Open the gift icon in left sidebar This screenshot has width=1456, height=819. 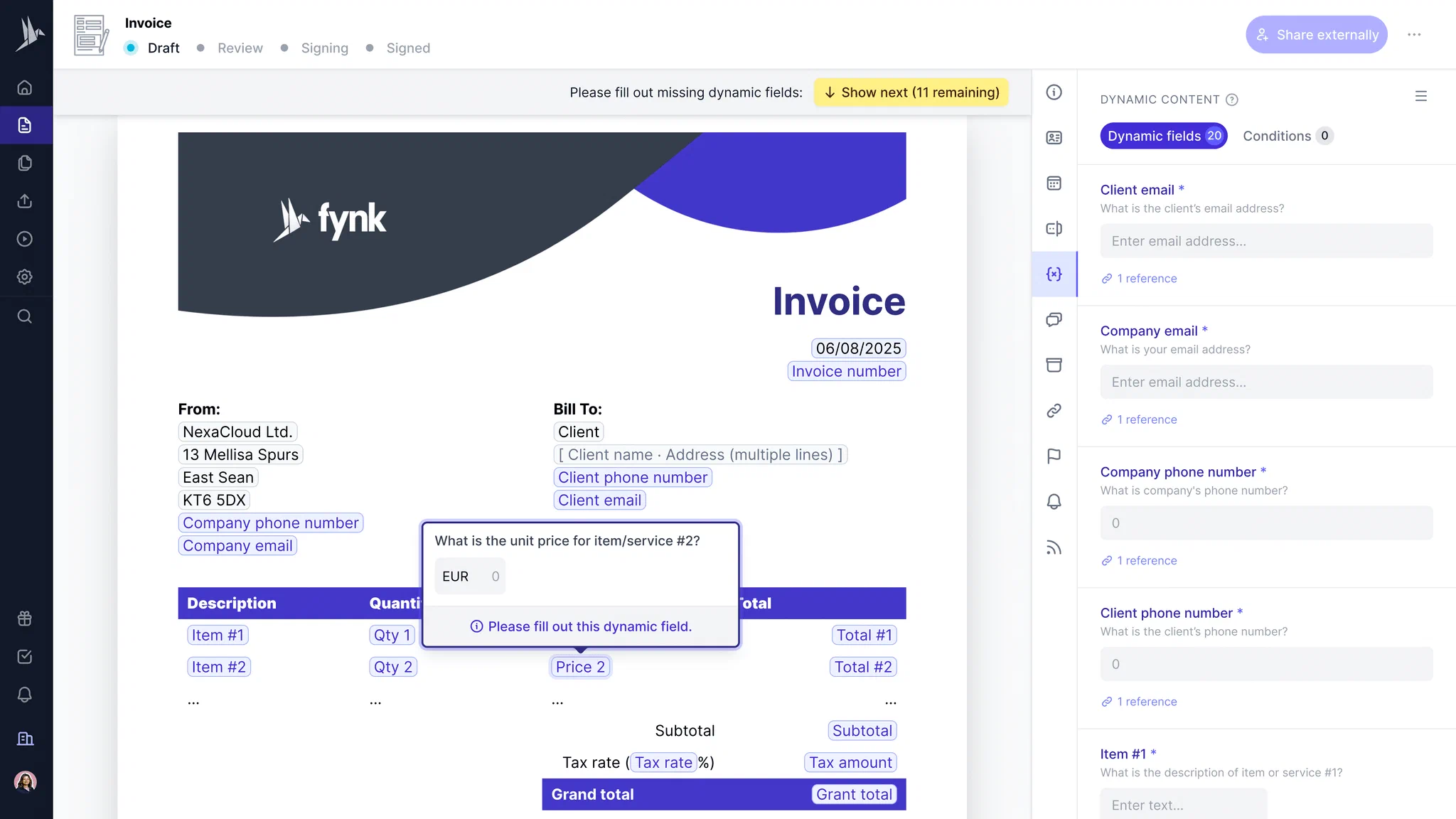(25, 619)
